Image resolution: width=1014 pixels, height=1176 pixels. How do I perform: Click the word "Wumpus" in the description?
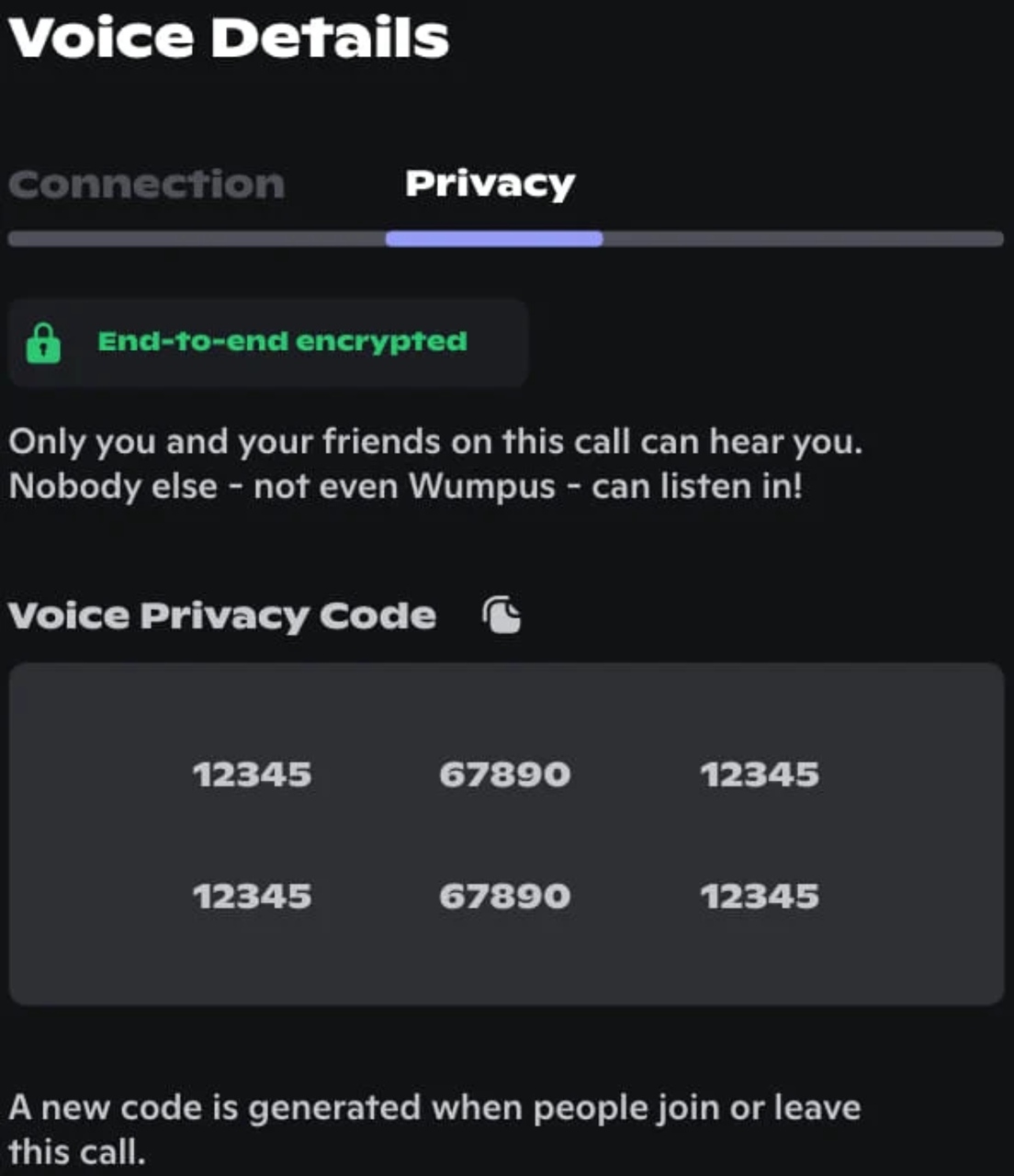pyautogui.click(x=482, y=486)
